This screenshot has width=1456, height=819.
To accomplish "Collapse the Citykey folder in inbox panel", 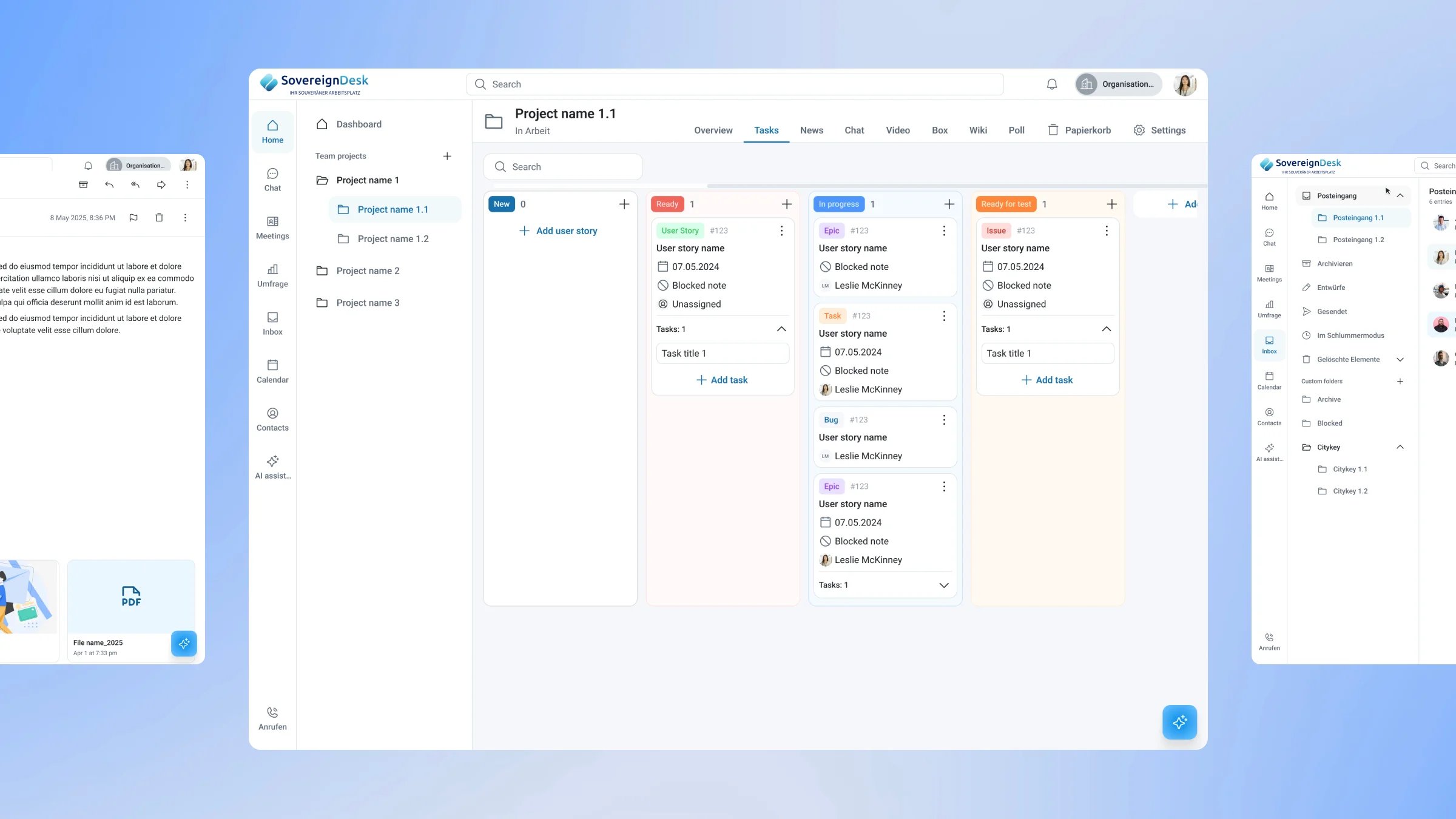I will [1400, 447].
